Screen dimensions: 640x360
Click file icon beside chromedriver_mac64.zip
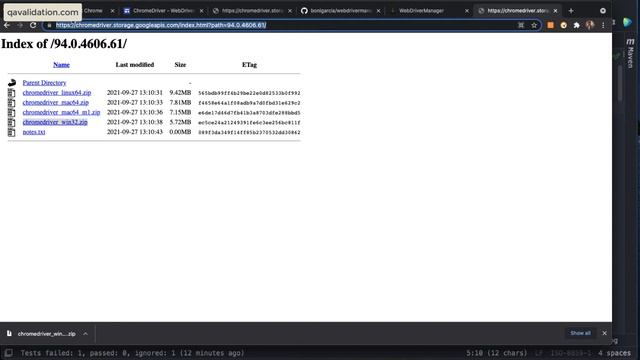click(x=11, y=103)
